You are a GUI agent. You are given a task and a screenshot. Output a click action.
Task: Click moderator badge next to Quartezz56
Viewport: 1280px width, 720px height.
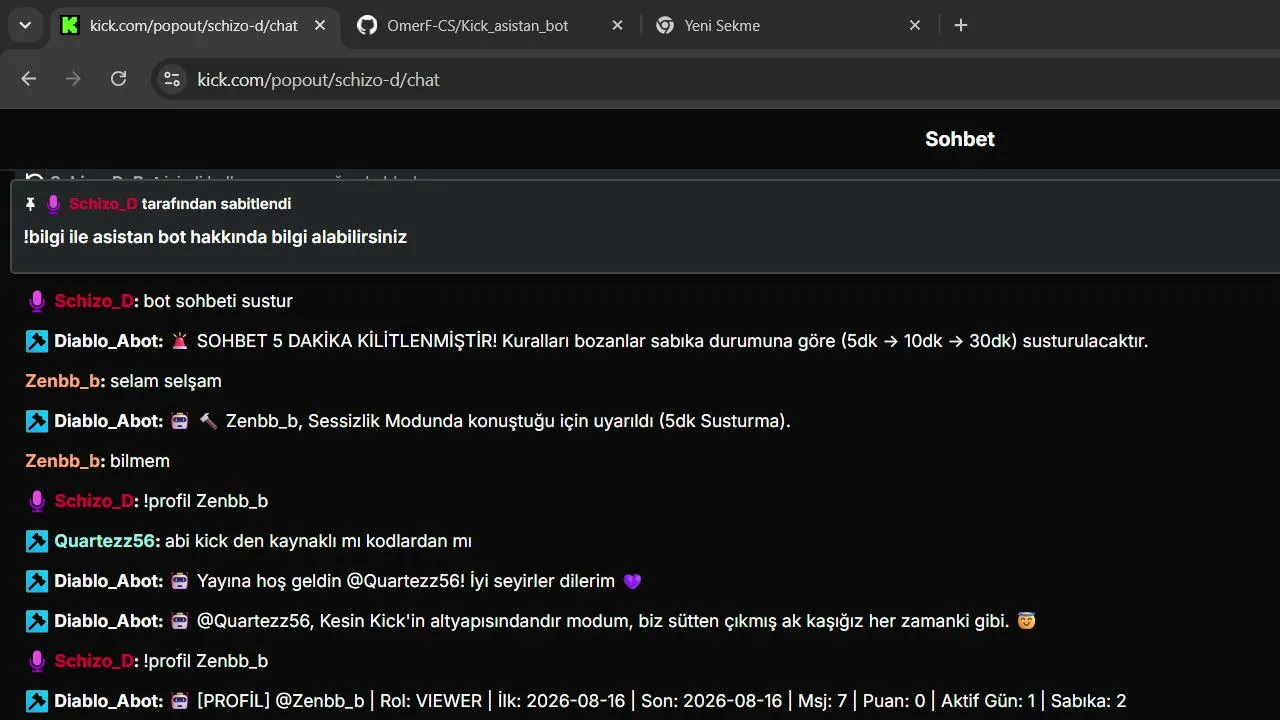point(37,541)
